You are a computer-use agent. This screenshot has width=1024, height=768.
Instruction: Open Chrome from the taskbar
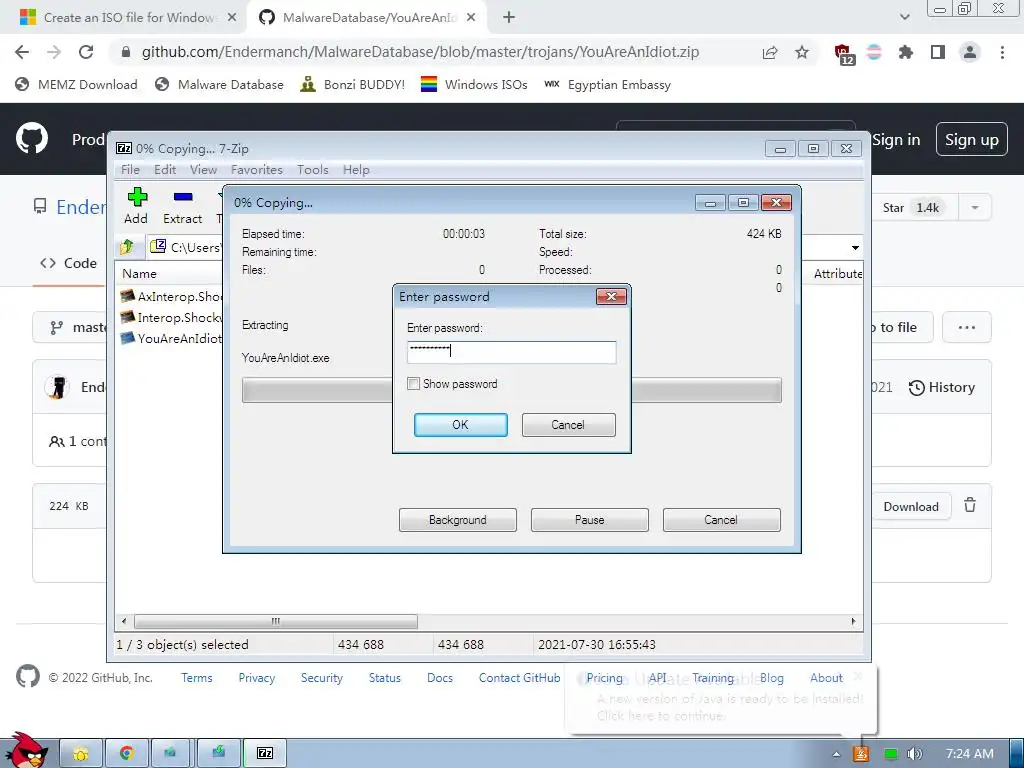pyautogui.click(x=127, y=753)
